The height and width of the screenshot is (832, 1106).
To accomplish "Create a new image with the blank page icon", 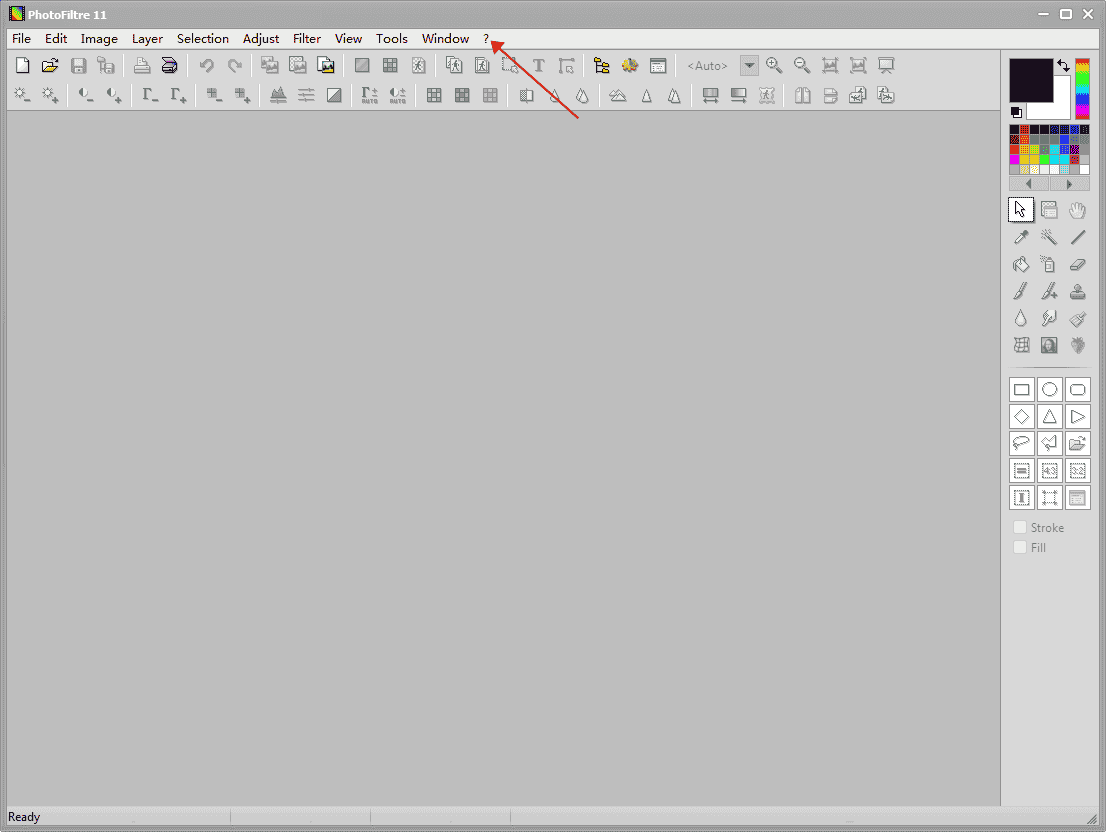I will 23,66.
